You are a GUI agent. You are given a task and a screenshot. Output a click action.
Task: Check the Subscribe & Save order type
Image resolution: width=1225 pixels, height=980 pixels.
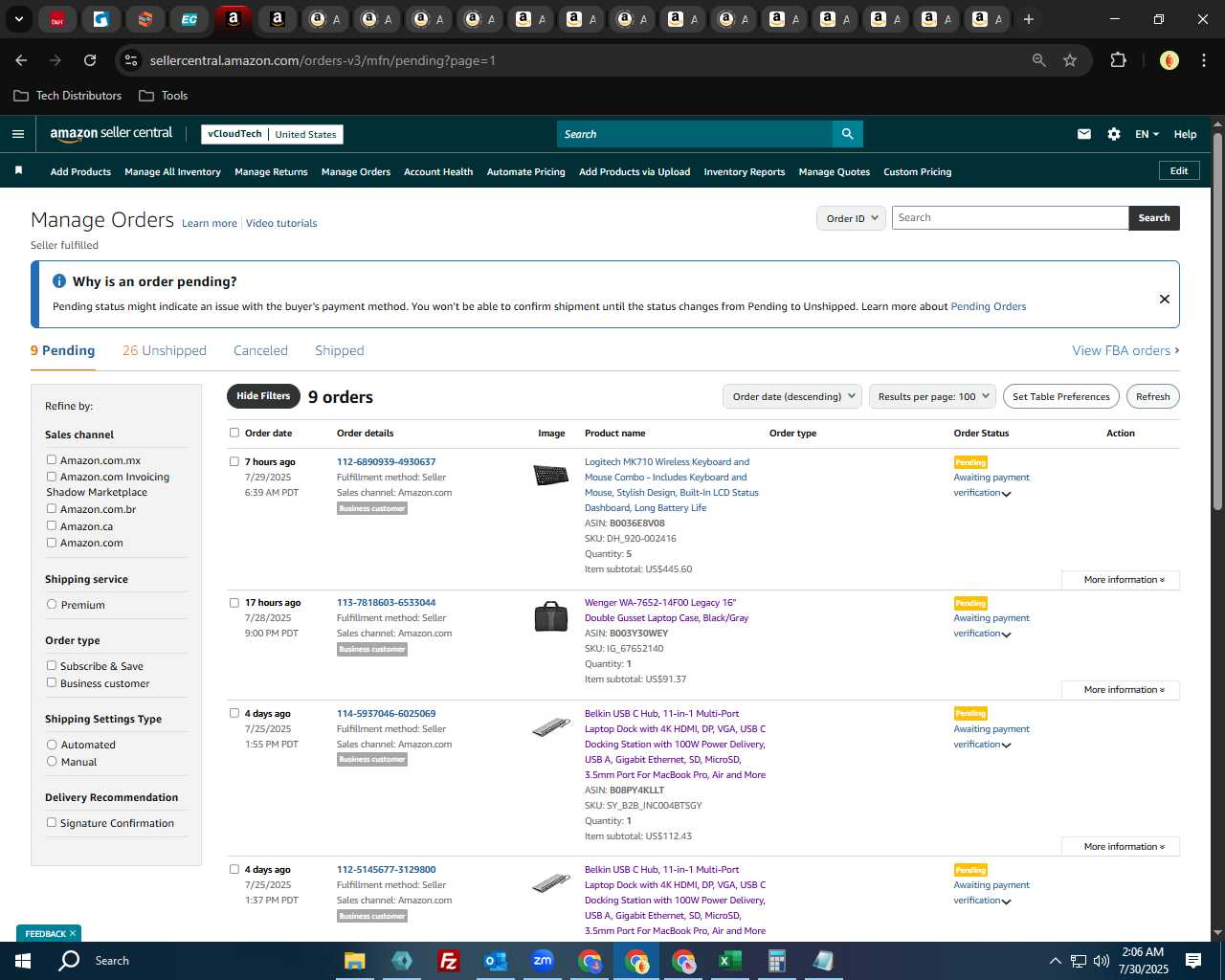pos(52,665)
